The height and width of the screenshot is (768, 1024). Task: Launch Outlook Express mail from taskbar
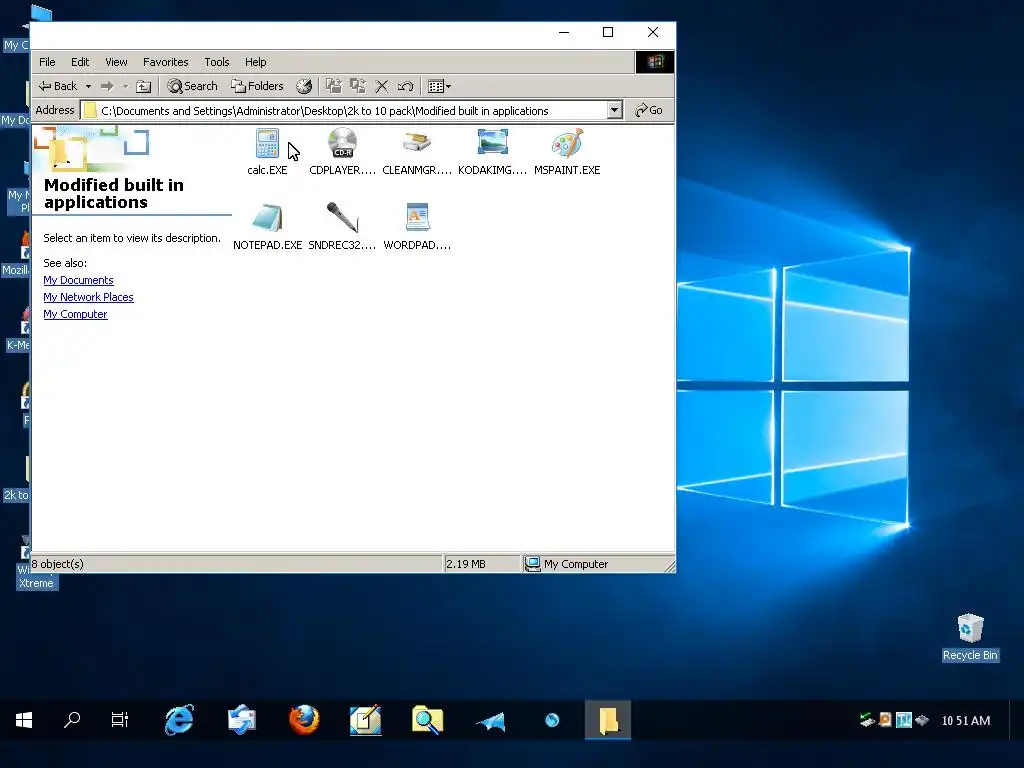242,720
